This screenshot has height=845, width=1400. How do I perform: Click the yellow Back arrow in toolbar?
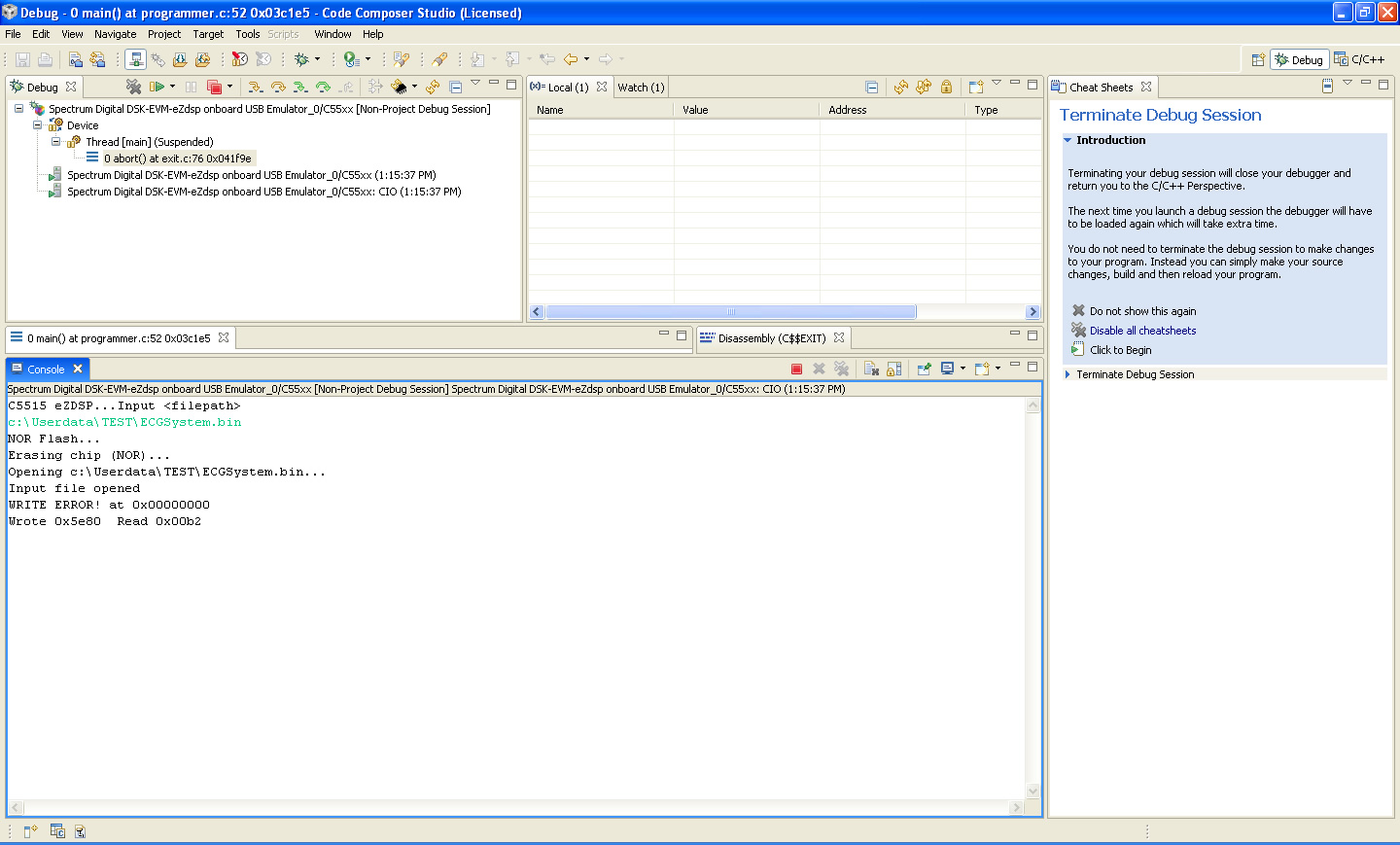click(571, 59)
